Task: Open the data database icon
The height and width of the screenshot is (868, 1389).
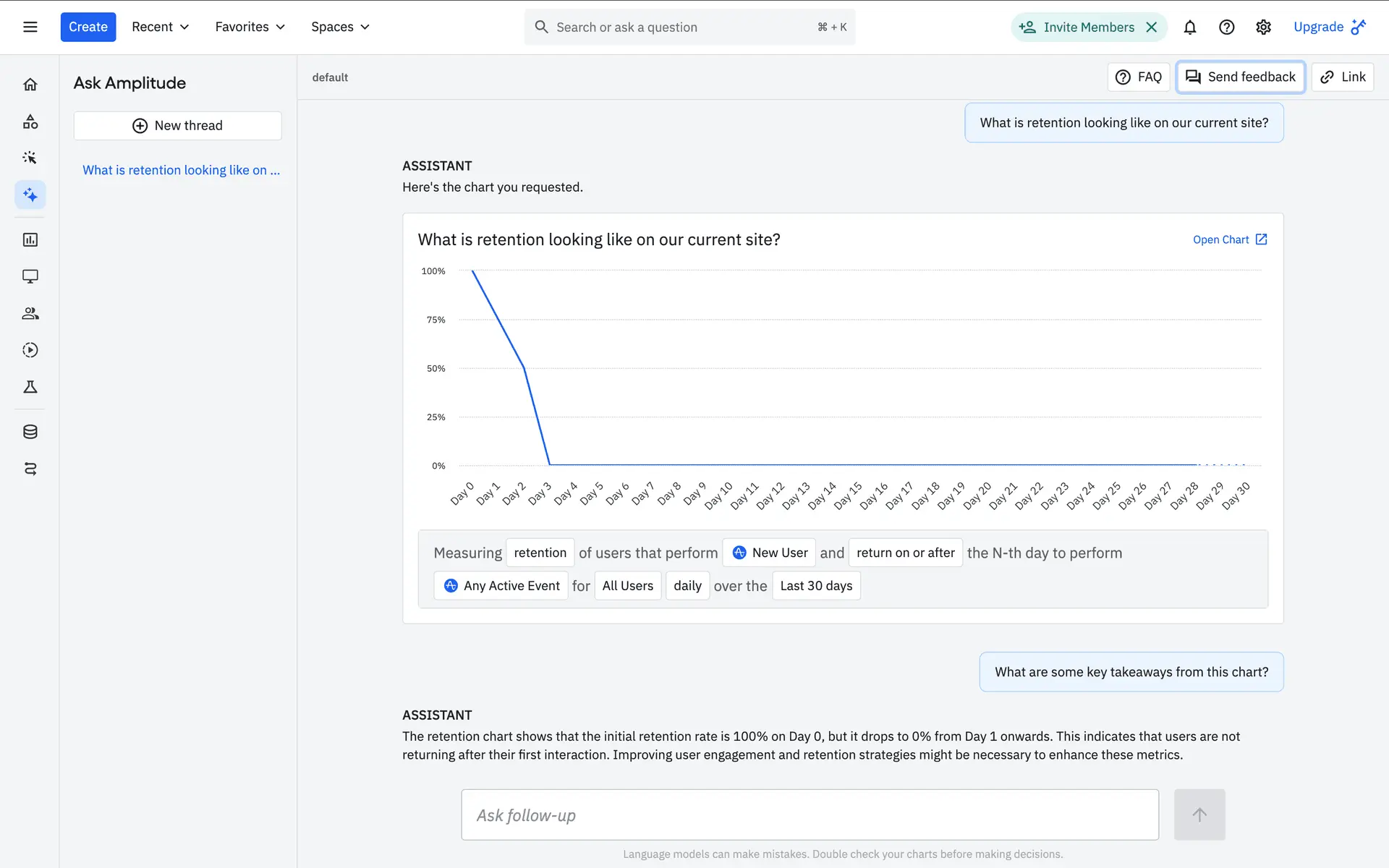Action: (x=30, y=432)
